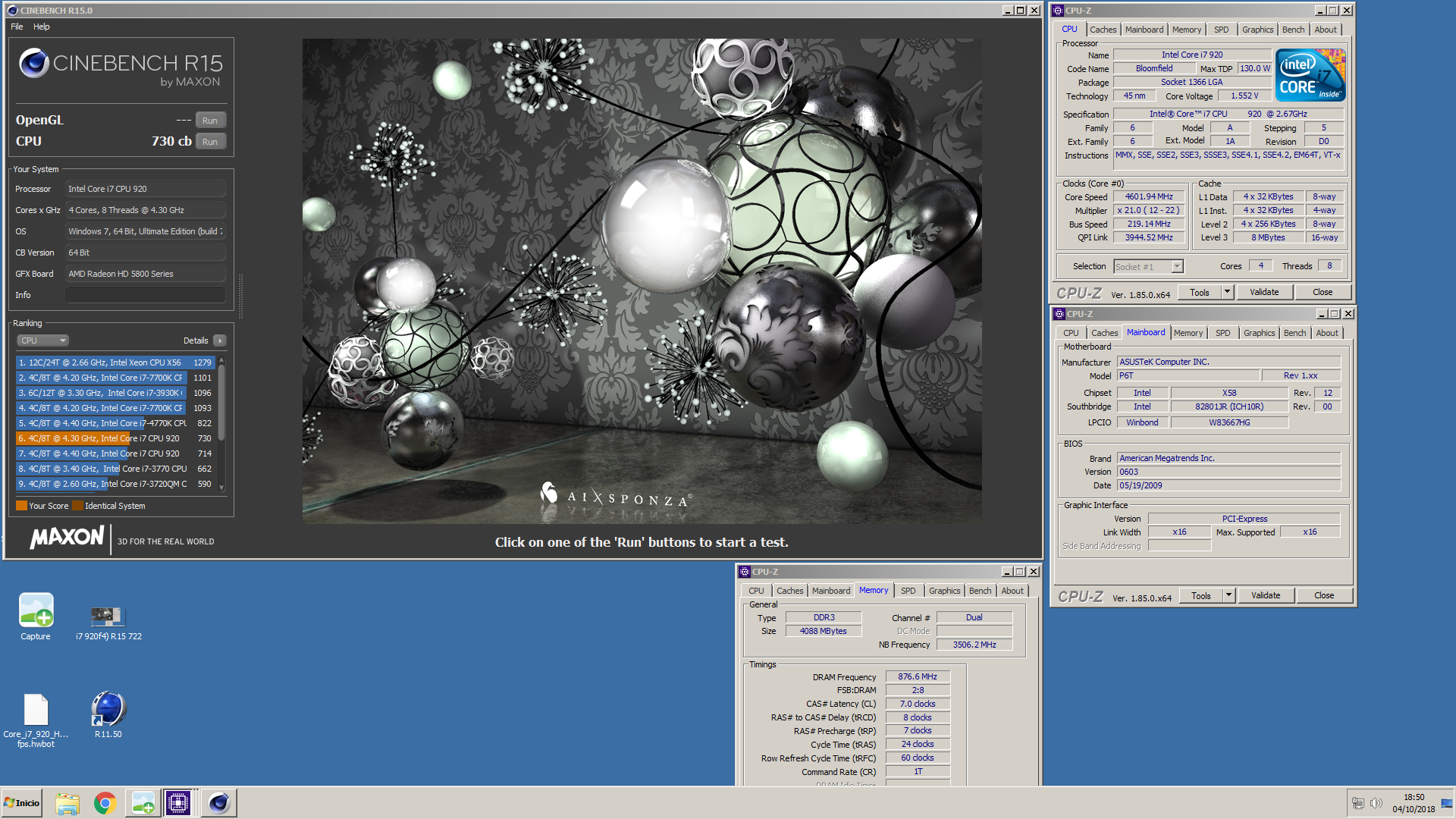Click the ranking list vertical scrollbar

[221, 402]
